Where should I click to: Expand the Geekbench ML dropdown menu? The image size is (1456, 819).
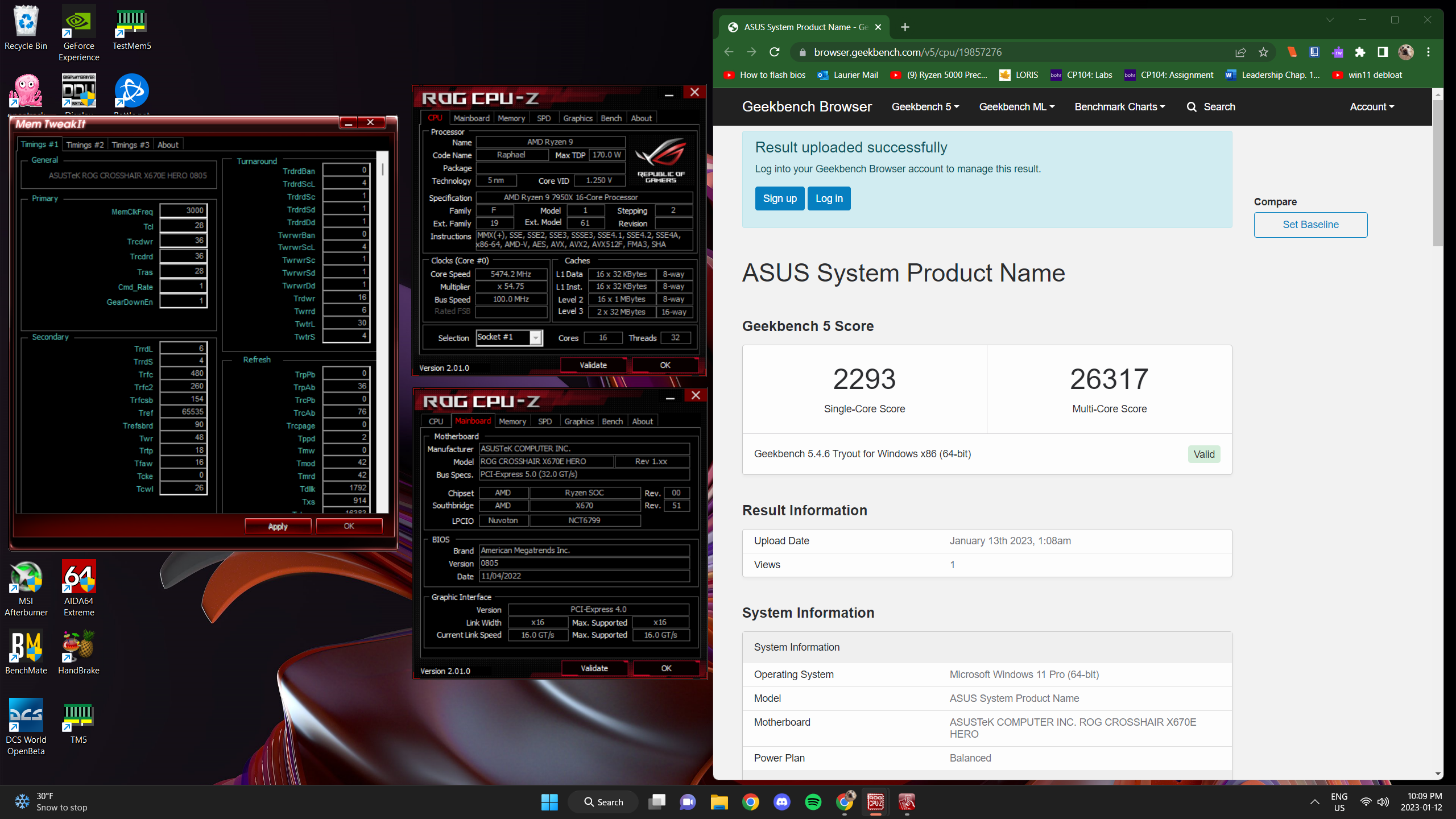[1016, 107]
